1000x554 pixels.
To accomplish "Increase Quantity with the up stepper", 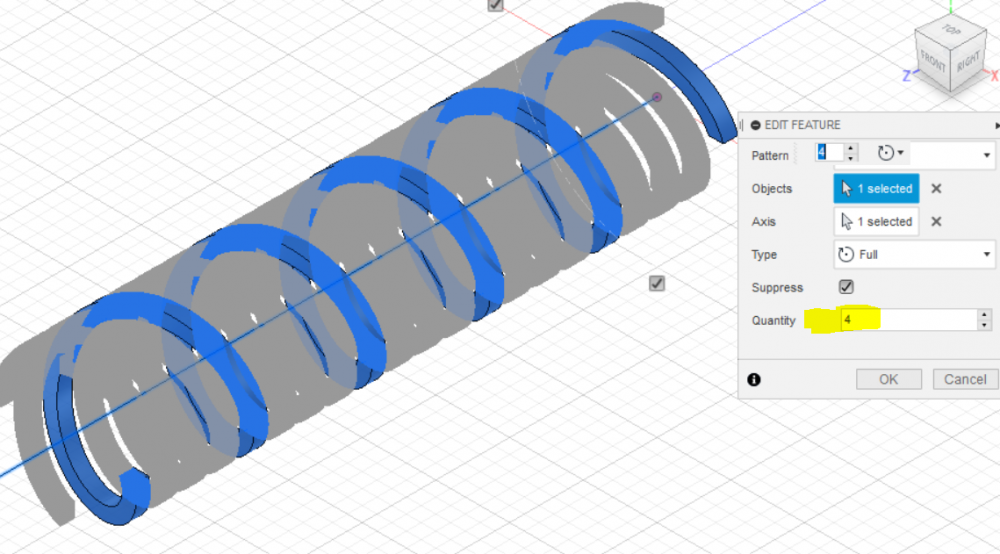I will (984, 315).
